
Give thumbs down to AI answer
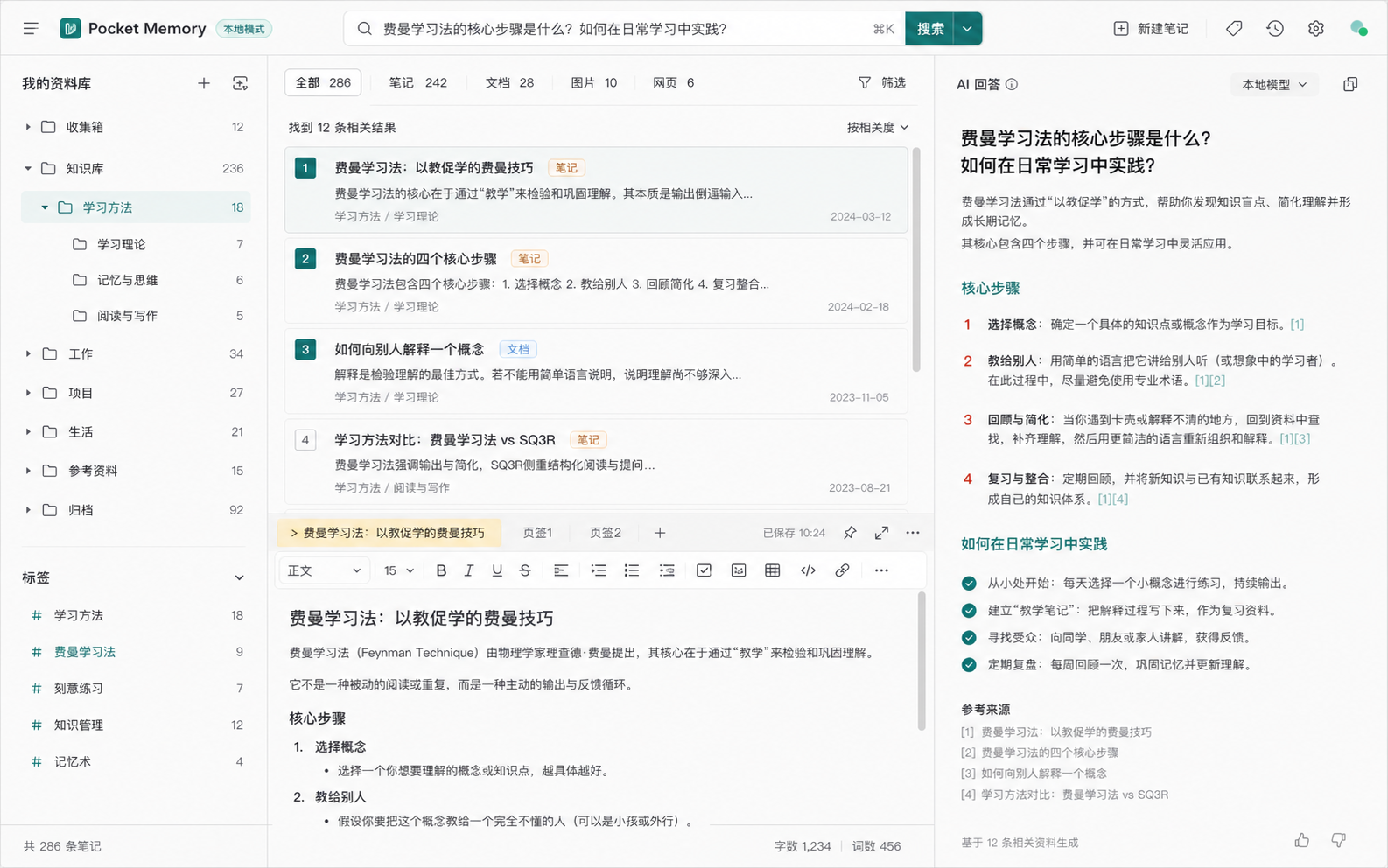1338,841
